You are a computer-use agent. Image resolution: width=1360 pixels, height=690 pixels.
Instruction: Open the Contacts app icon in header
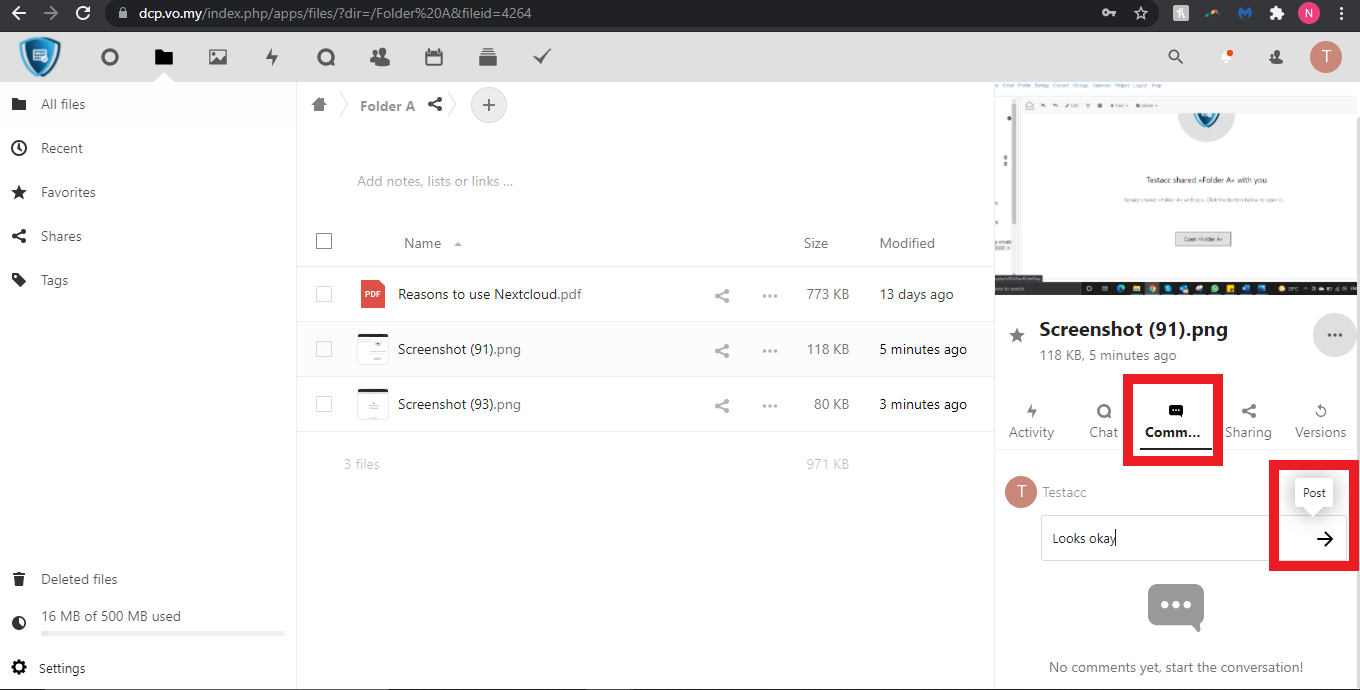click(x=380, y=58)
